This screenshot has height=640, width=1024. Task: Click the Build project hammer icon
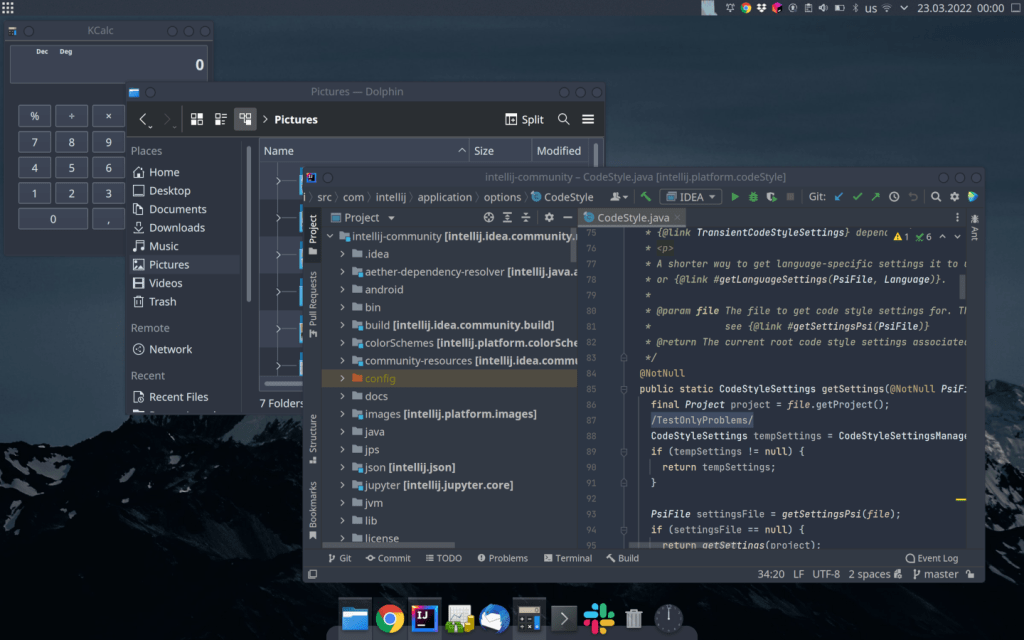(646, 197)
